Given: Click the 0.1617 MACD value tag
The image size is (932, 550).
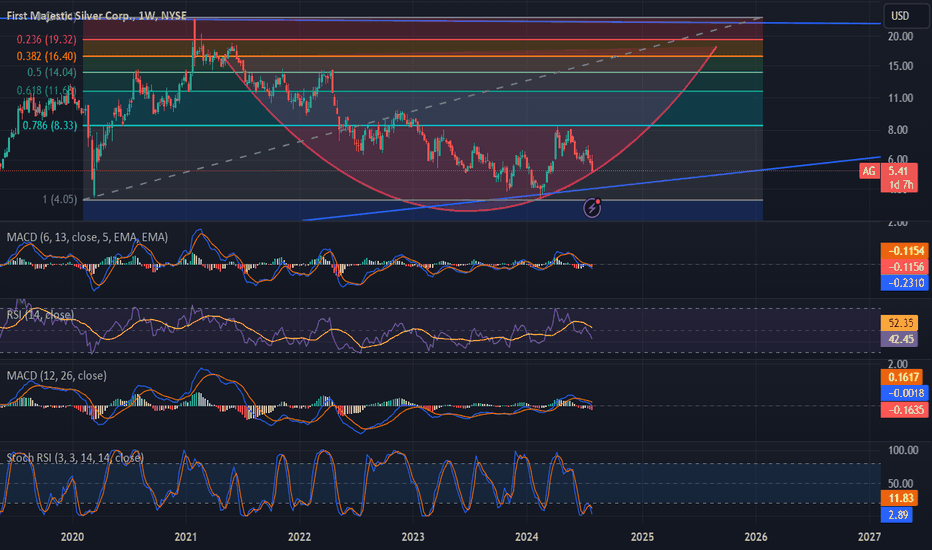Looking at the screenshot, I should [x=902, y=377].
